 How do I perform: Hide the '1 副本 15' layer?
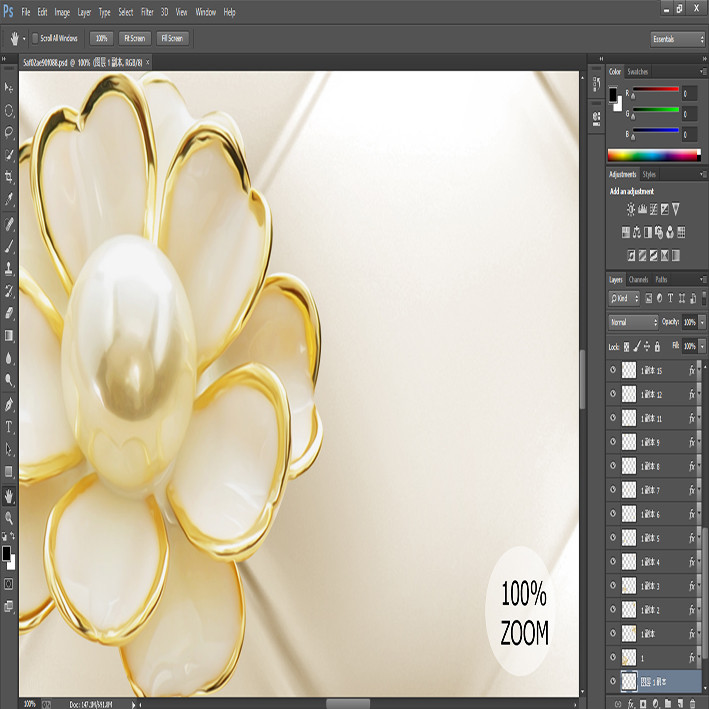[613, 369]
